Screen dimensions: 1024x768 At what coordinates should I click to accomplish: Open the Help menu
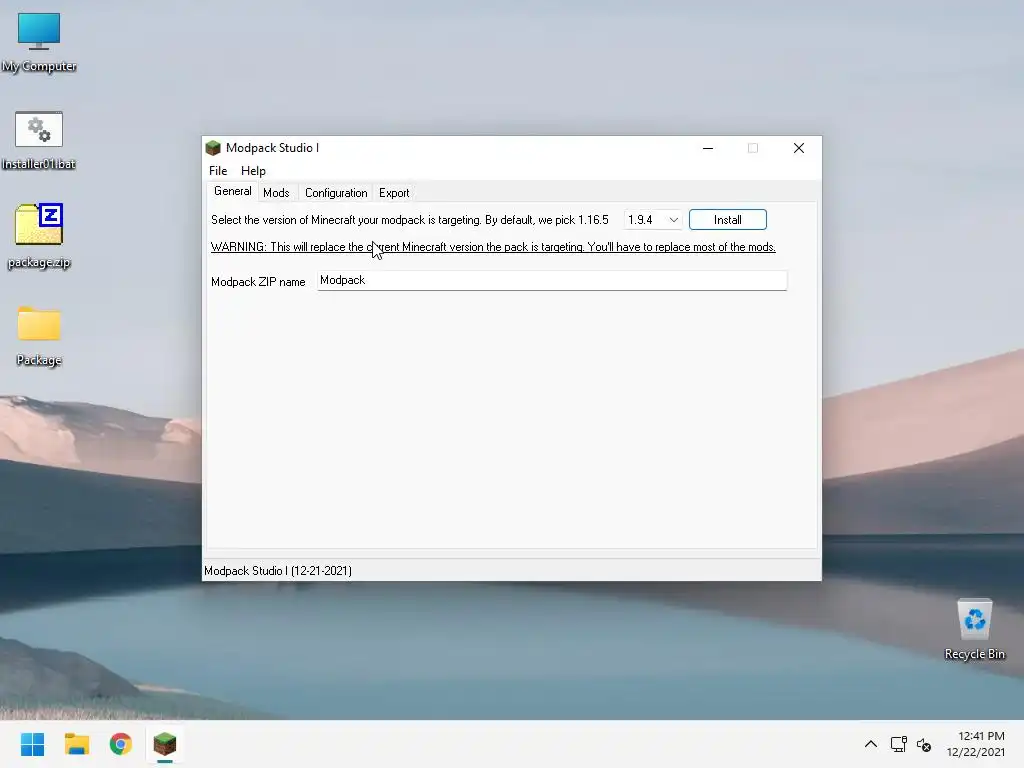[x=253, y=171]
